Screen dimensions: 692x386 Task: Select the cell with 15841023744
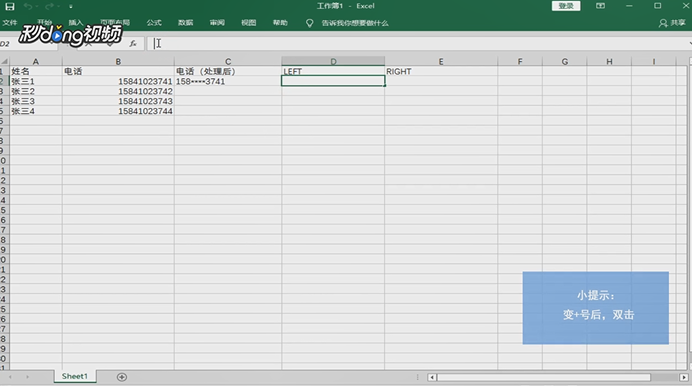click(118, 111)
